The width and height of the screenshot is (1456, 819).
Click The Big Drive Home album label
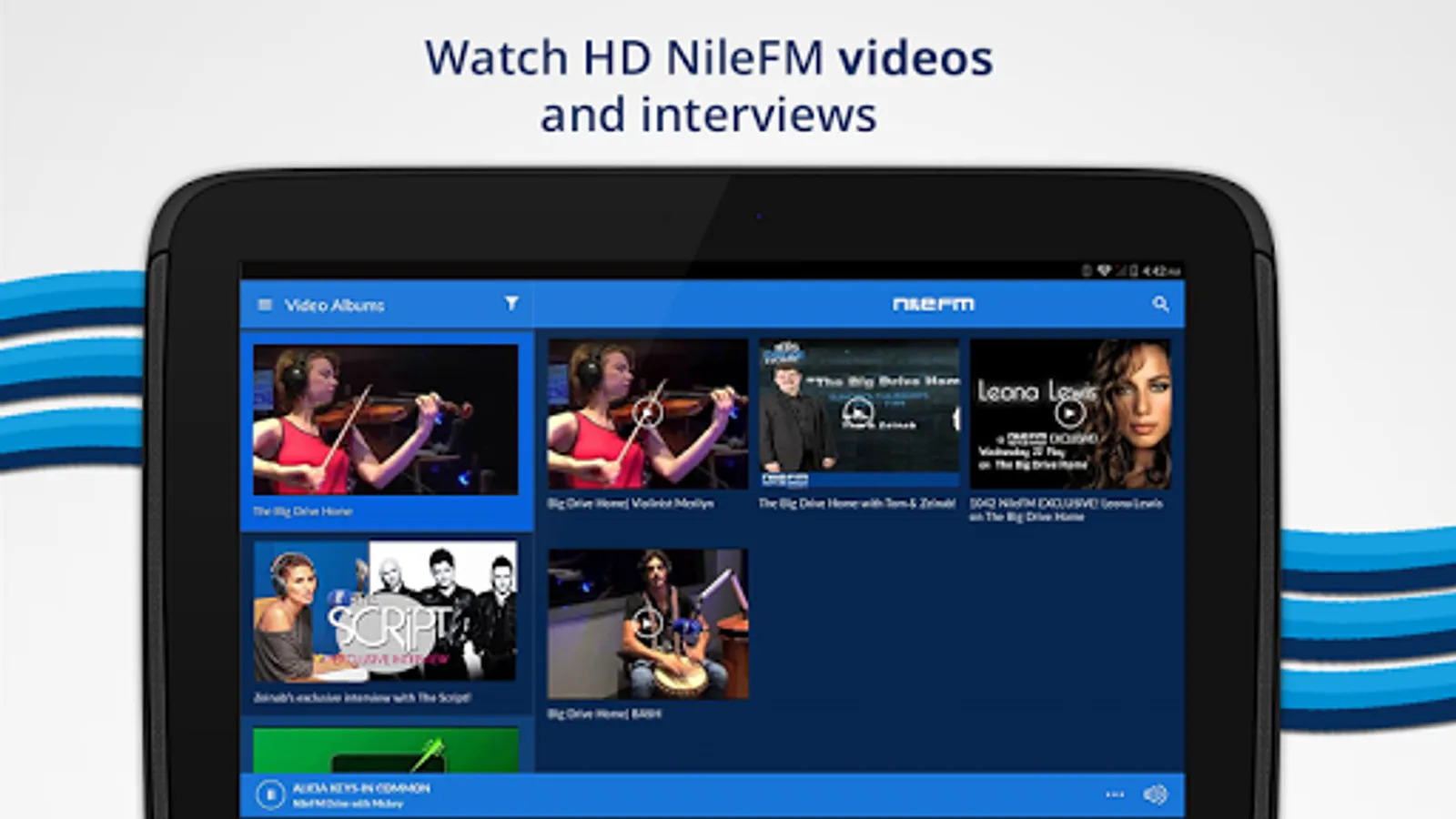[x=302, y=511]
